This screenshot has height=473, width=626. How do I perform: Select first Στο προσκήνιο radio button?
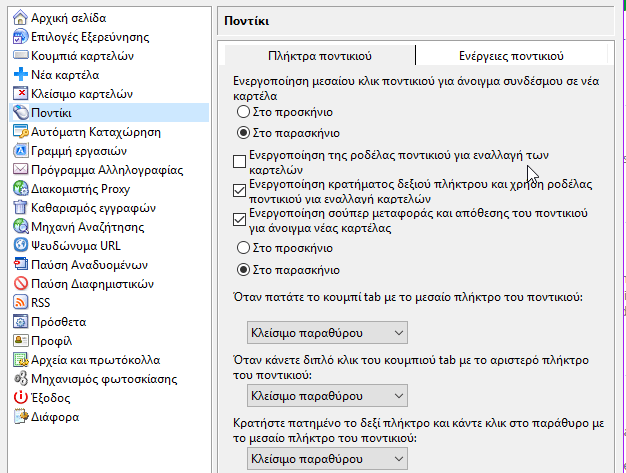[x=243, y=112]
